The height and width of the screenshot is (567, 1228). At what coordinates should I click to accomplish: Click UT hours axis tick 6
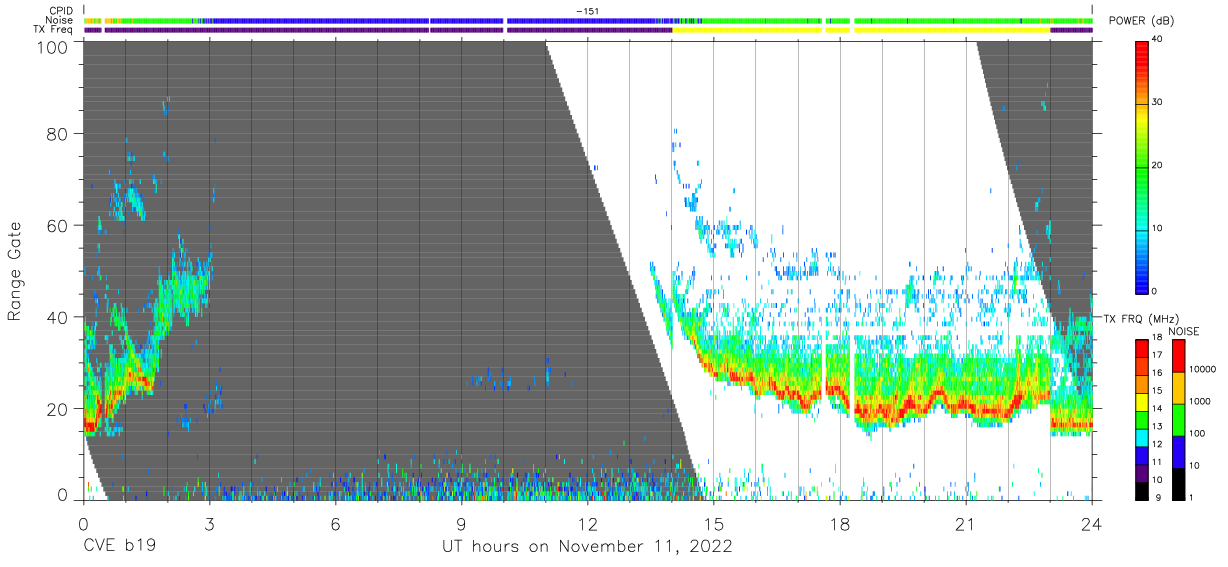pos(335,523)
